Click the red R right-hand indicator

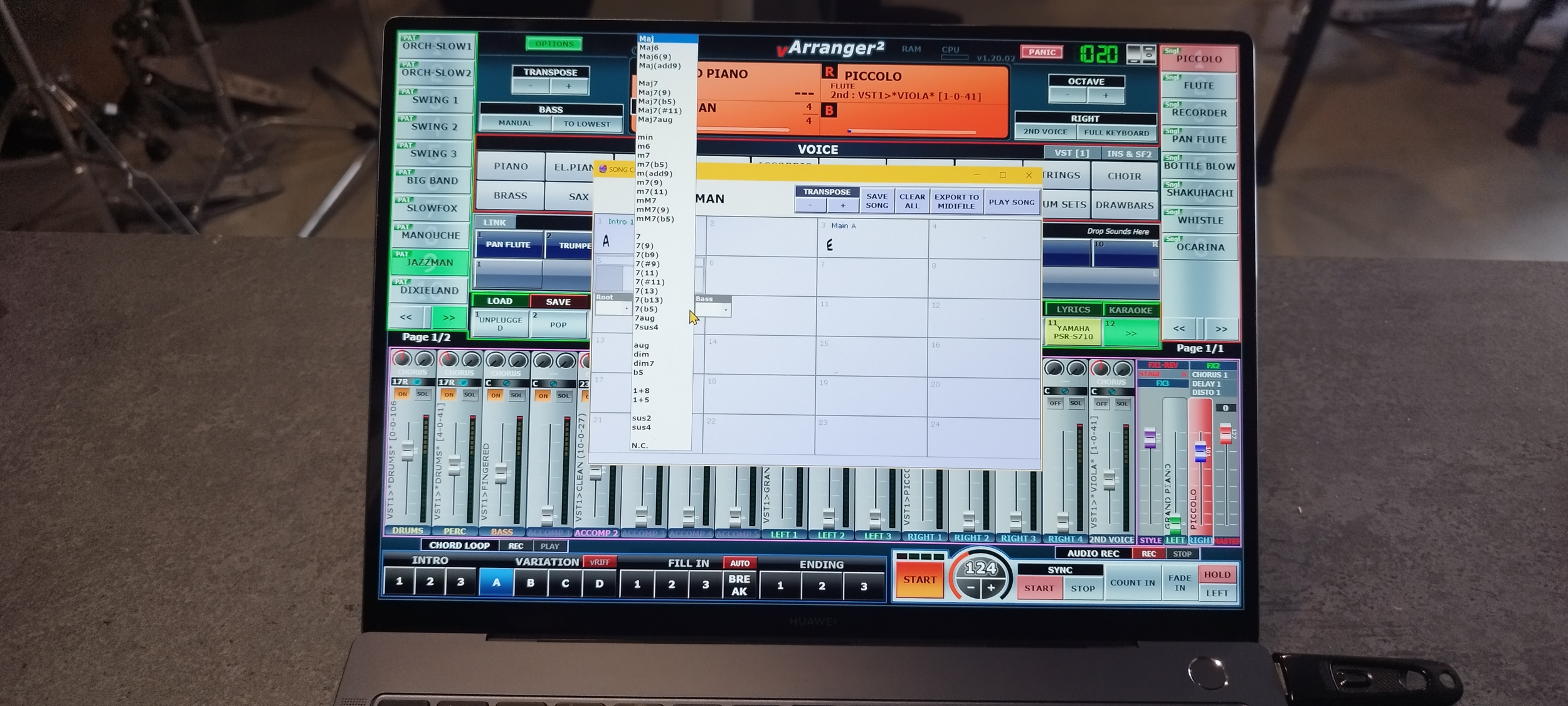click(829, 72)
